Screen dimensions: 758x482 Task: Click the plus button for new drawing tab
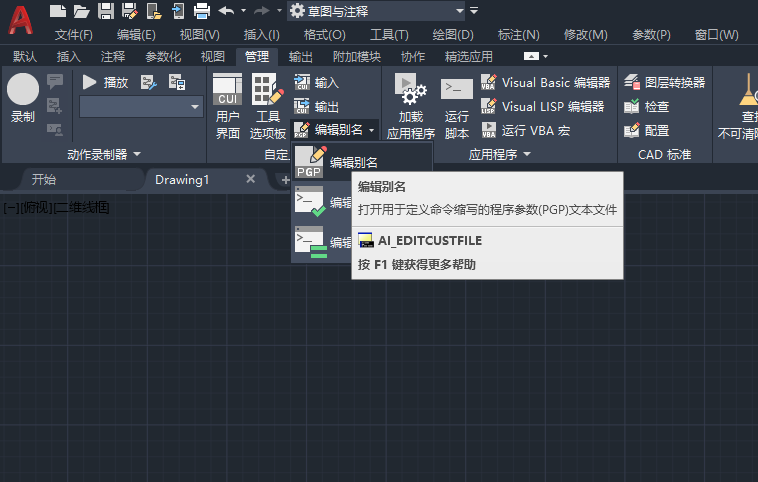tap(285, 180)
